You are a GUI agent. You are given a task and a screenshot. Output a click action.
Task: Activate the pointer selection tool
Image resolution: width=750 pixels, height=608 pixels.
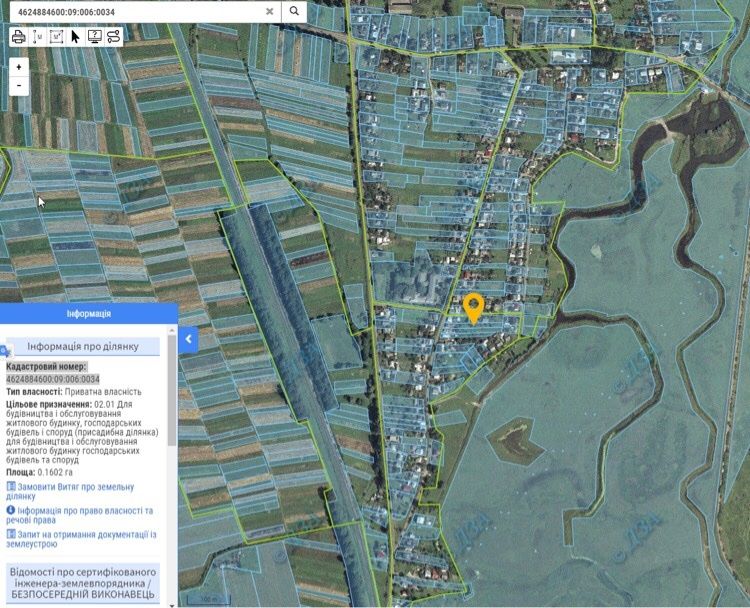tap(75, 36)
